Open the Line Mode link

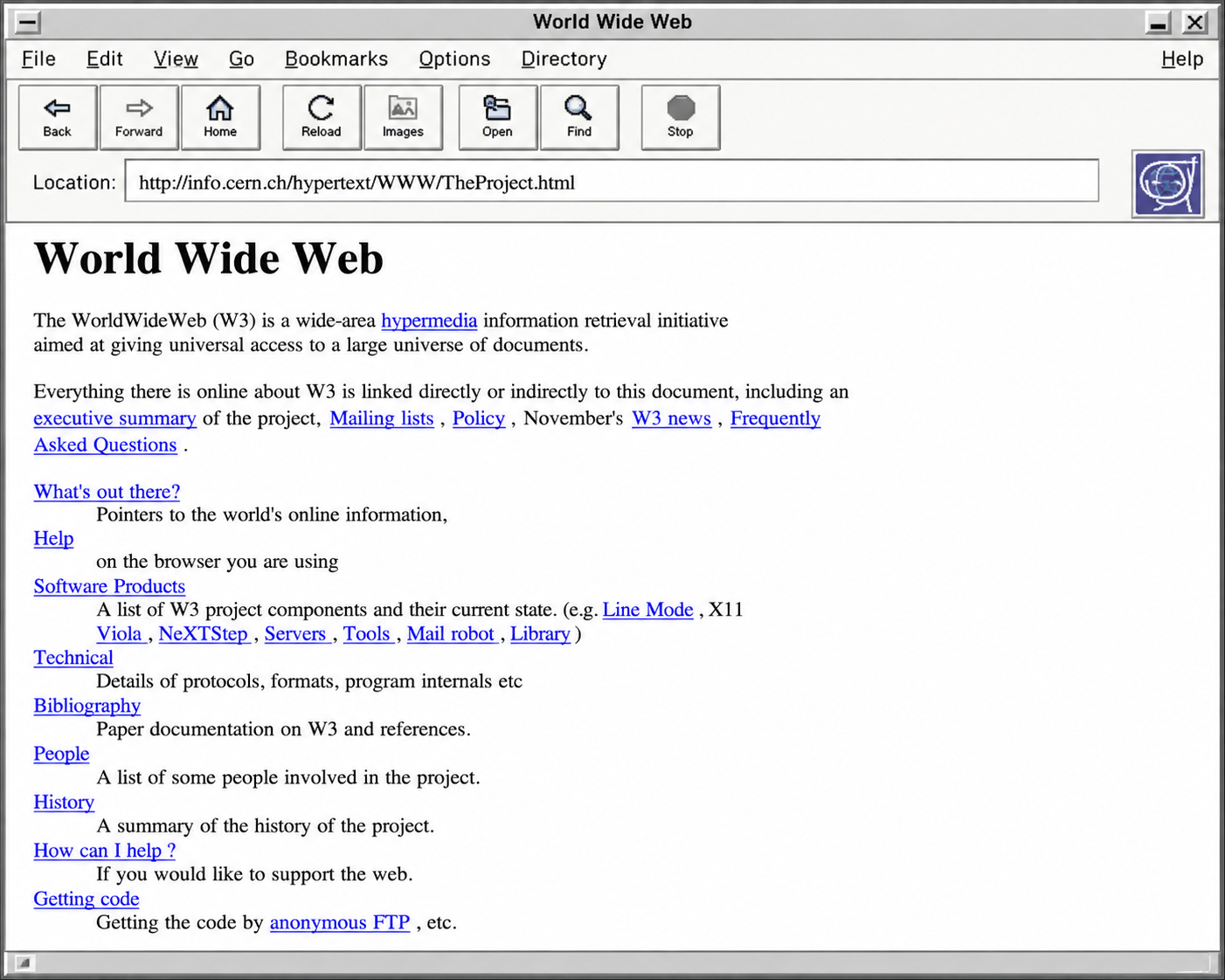[647, 610]
